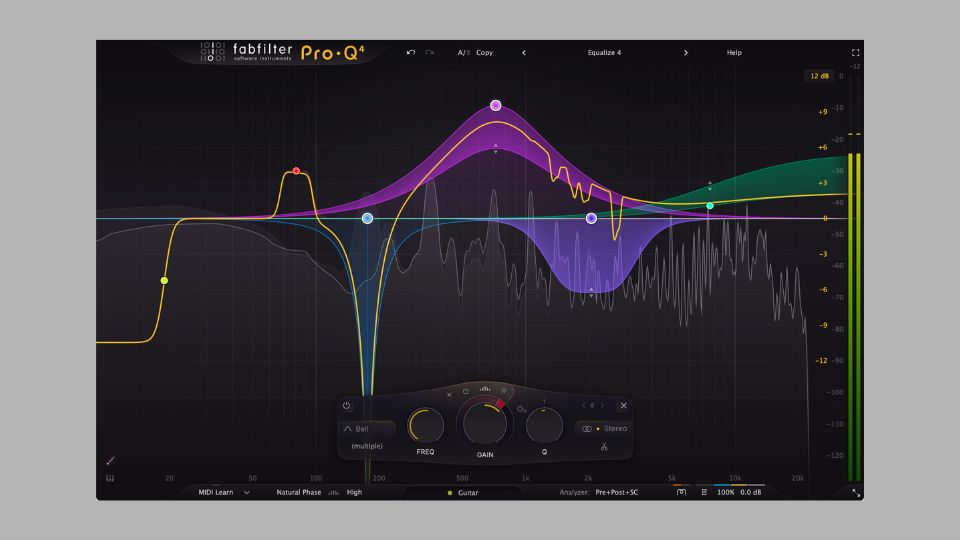Toggle full screen mode icon
The image size is (960, 540).
[x=855, y=52]
